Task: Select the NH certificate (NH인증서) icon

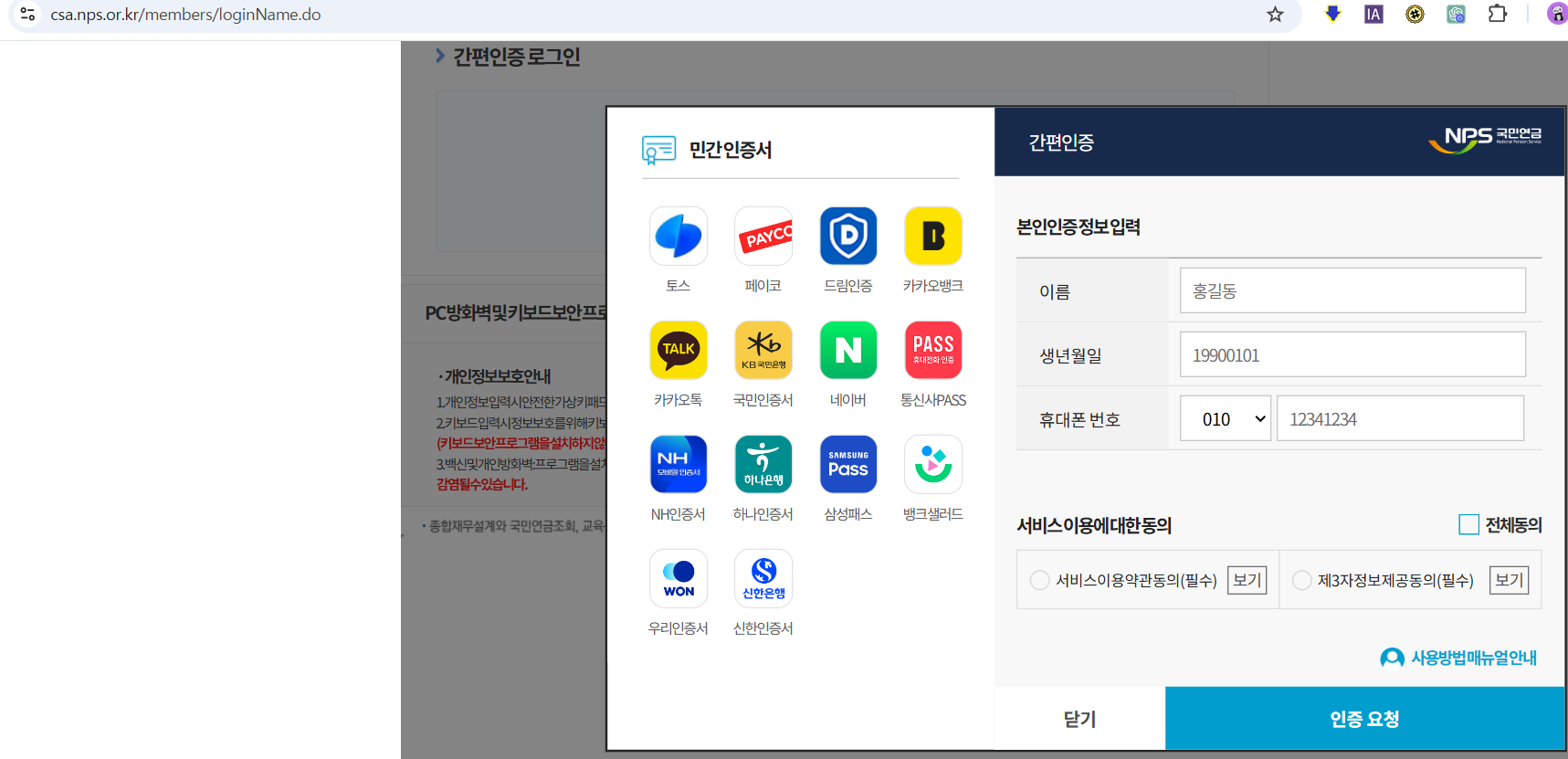Action: pyautogui.click(x=679, y=464)
